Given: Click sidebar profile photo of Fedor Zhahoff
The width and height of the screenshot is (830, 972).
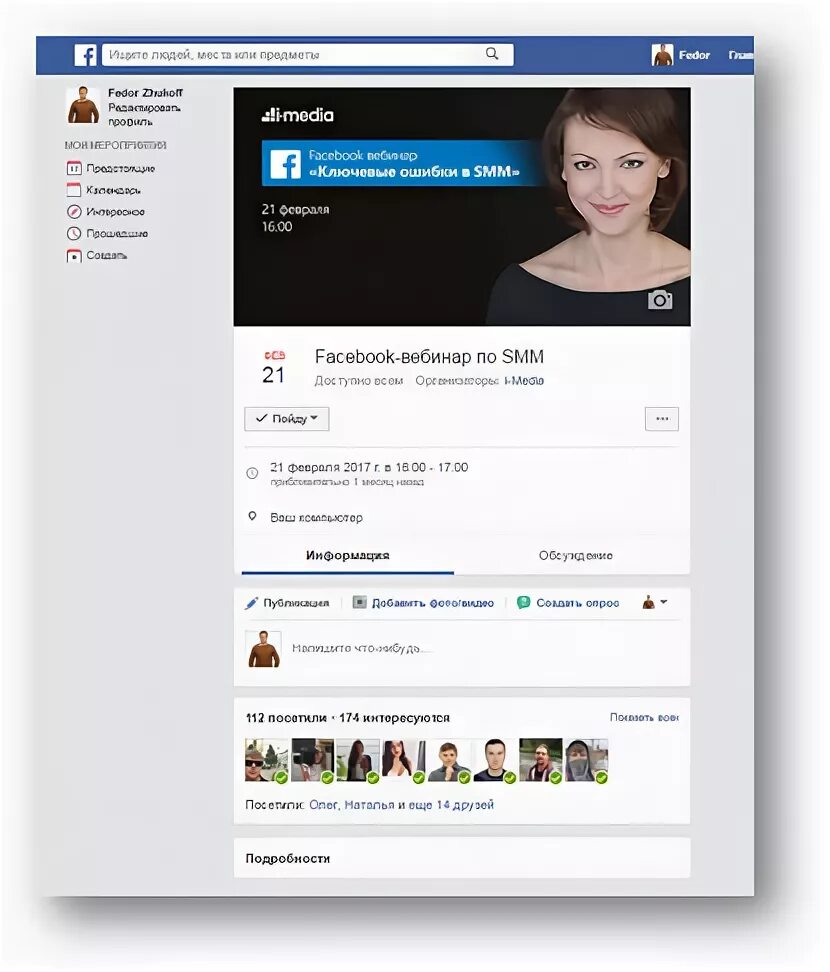Looking at the screenshot, I should [x=83, y=105].
